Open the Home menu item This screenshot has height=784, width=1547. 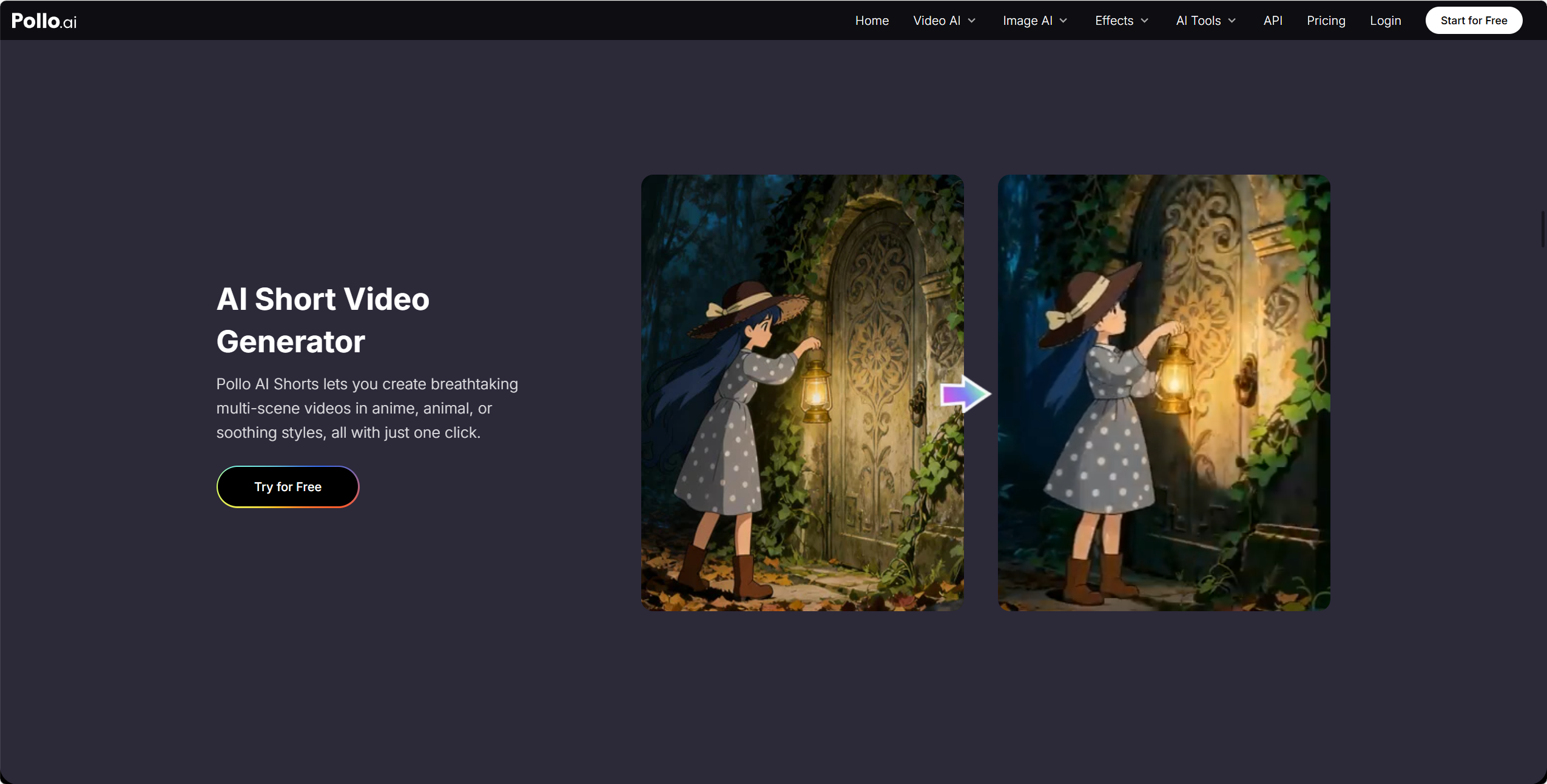872,21
